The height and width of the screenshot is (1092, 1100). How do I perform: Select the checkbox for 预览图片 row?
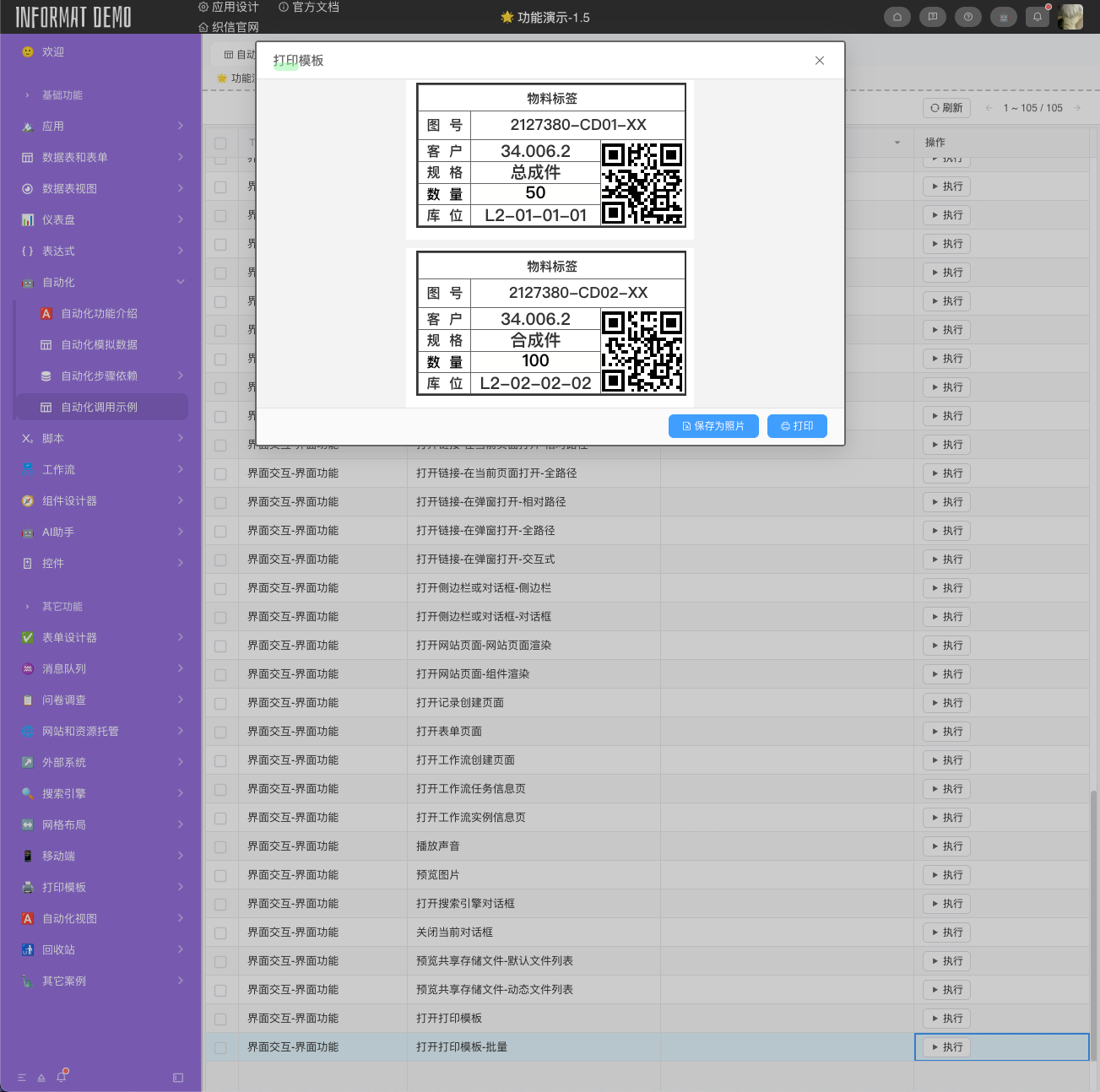220,875
